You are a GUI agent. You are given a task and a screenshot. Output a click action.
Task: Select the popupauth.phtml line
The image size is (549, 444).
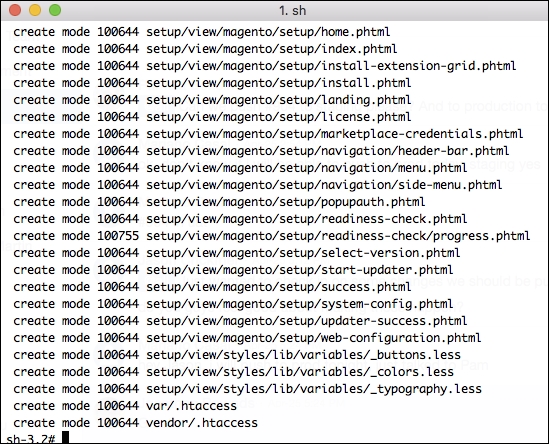[x=219, y=202]
